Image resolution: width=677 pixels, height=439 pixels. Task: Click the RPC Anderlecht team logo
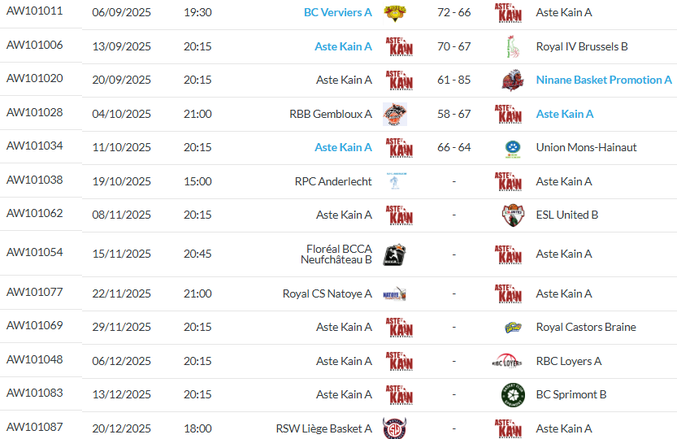click(x=395, y=181)
